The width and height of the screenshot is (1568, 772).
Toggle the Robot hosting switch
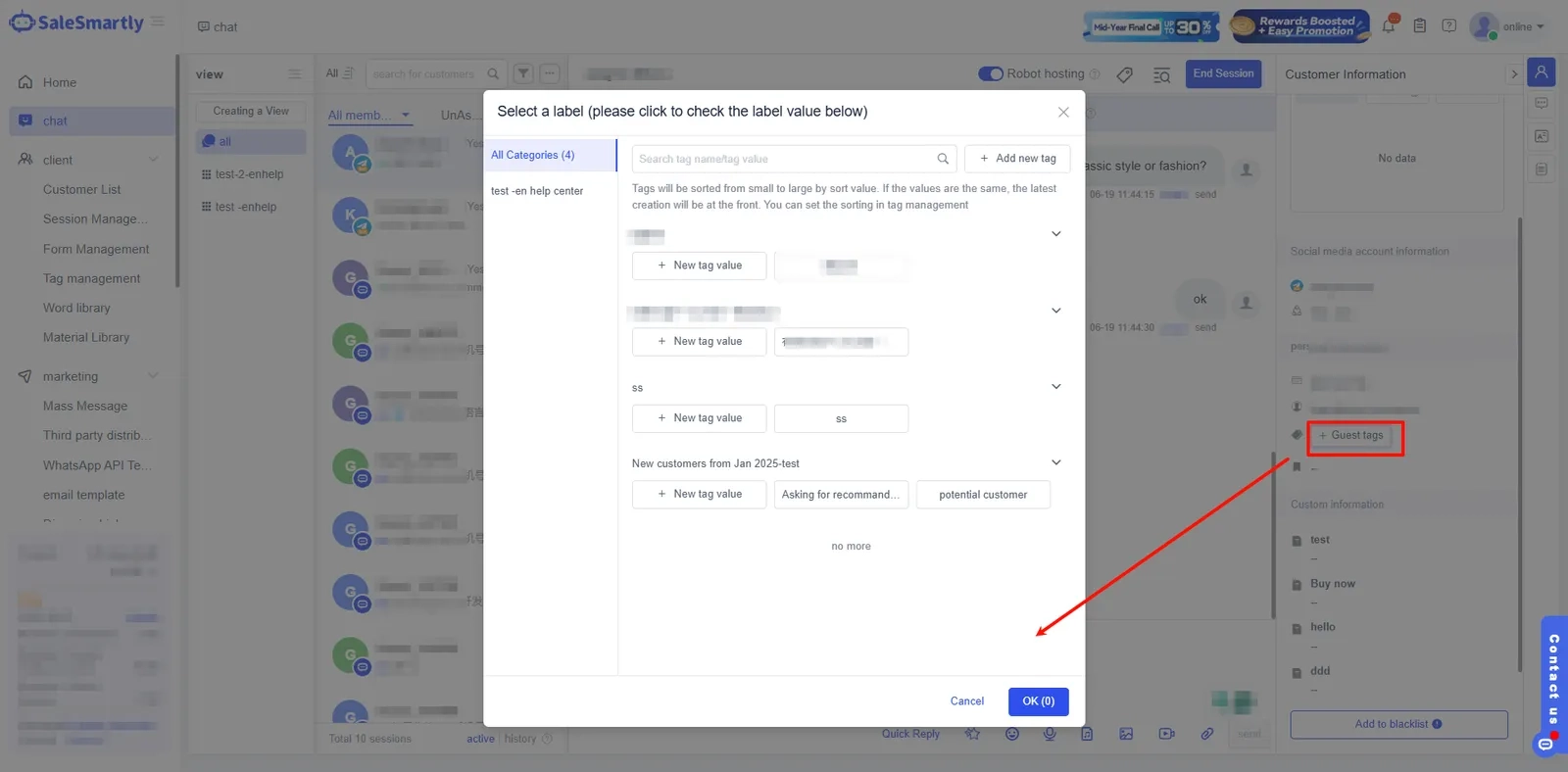tap(991, 73)
